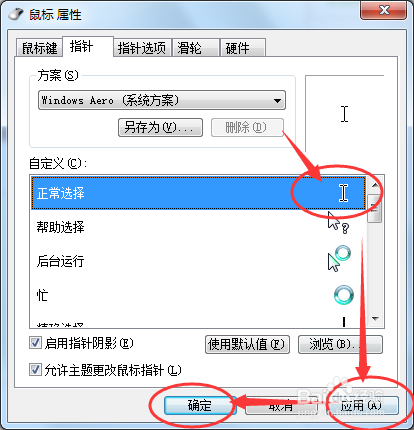This screenshot has width=414, height=430.
Task: Switch to the 鼠标键 tab
Action: coord(39,48)
